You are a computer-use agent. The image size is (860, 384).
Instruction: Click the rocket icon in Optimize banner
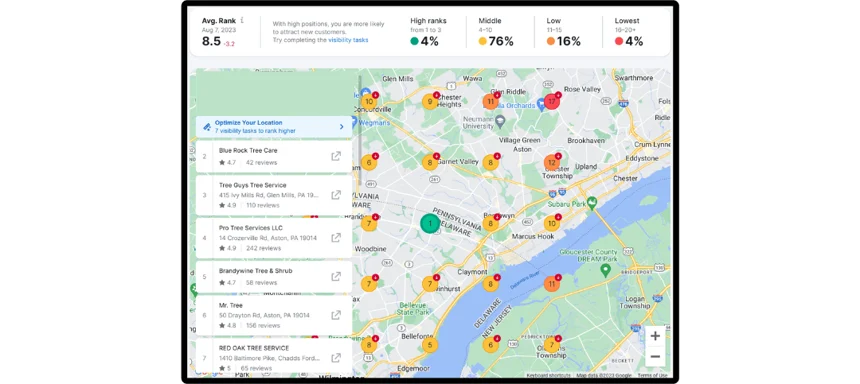click(207, 127)
